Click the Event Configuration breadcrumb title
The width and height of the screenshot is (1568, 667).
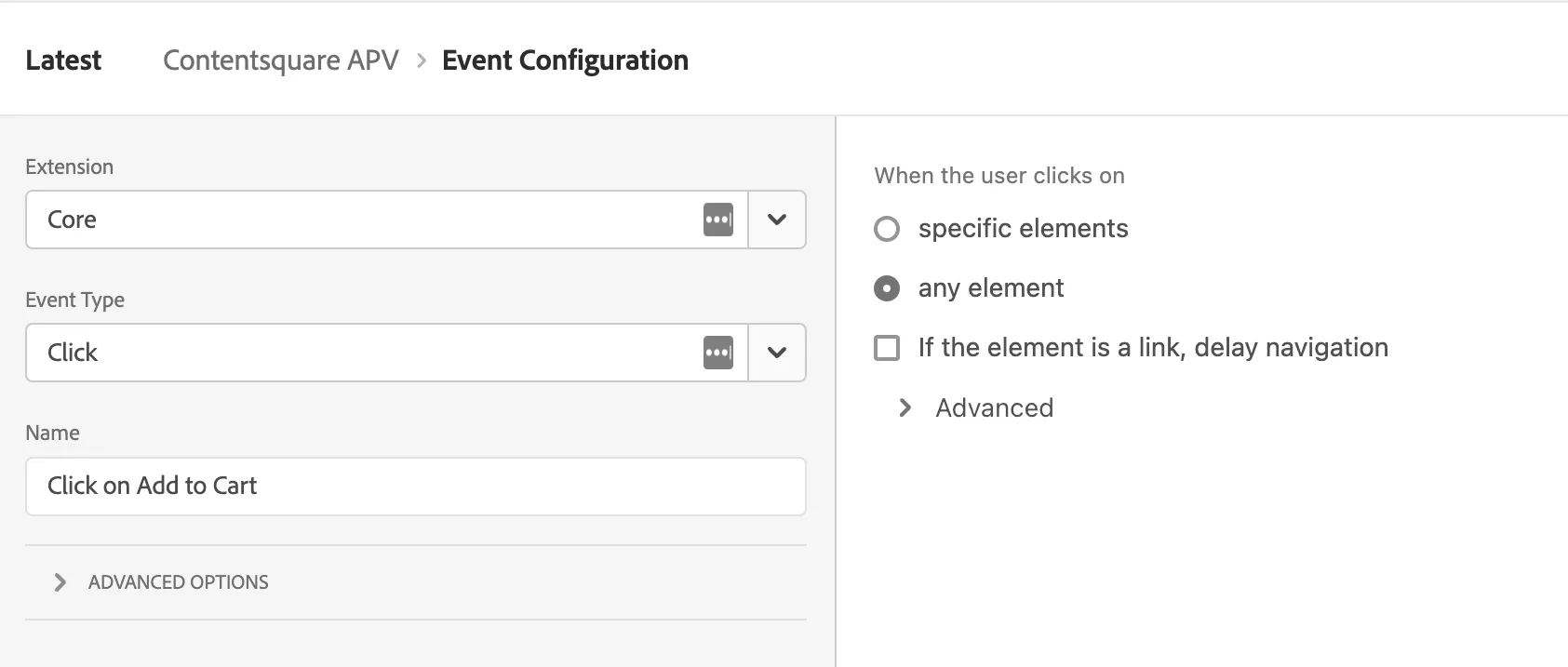click(x=565, y=60)
